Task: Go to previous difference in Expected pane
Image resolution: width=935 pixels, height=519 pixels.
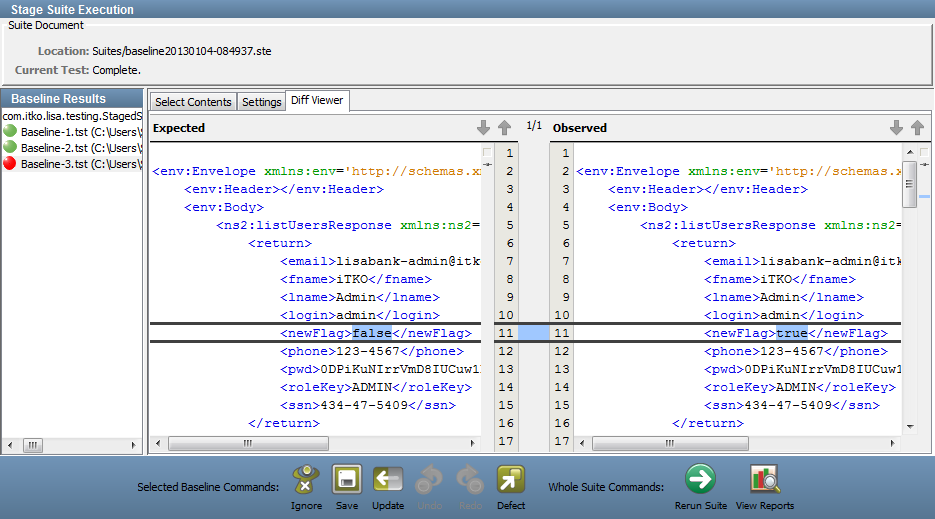Action: point(504,128)
